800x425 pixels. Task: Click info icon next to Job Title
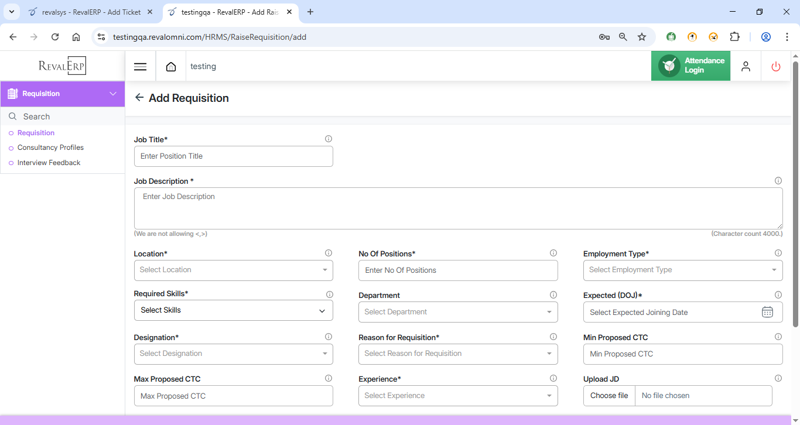point(328,139)
